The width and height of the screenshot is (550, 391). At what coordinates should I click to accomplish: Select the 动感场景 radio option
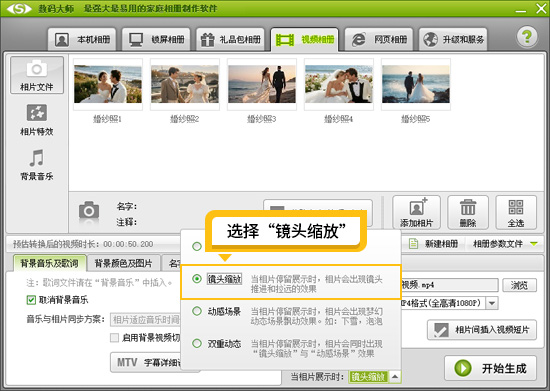[197, 311]
